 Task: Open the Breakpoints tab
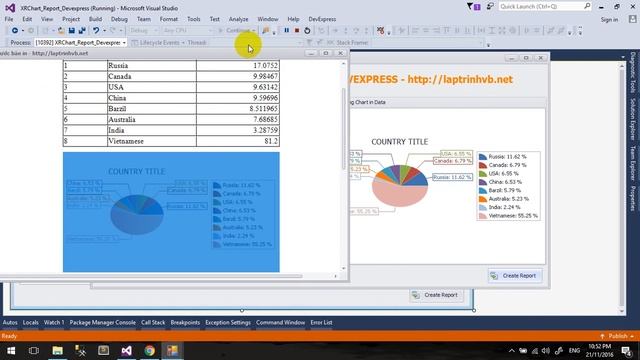[185, 322]
